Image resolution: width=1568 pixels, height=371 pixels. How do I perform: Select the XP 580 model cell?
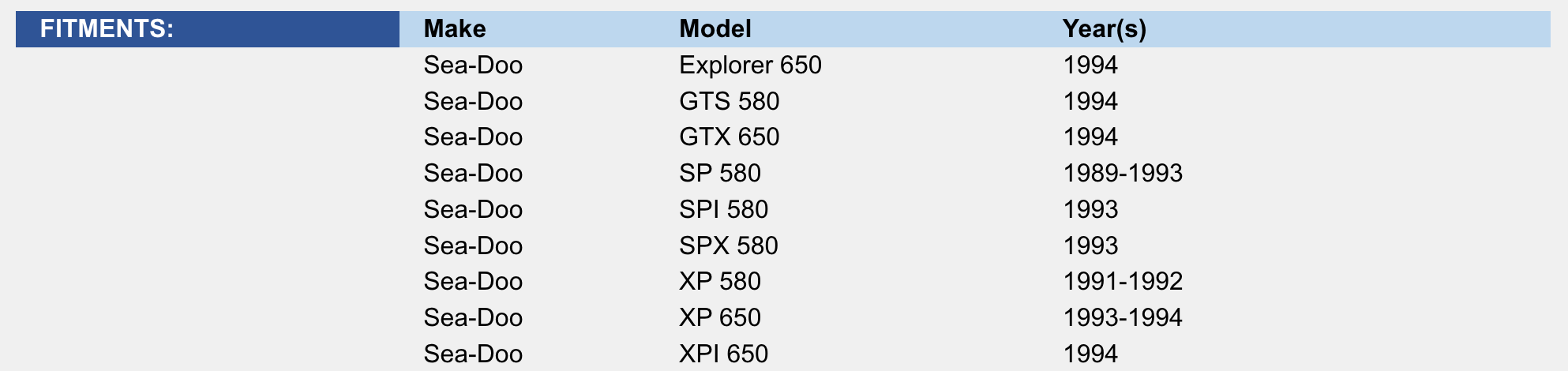coord(719,281)
